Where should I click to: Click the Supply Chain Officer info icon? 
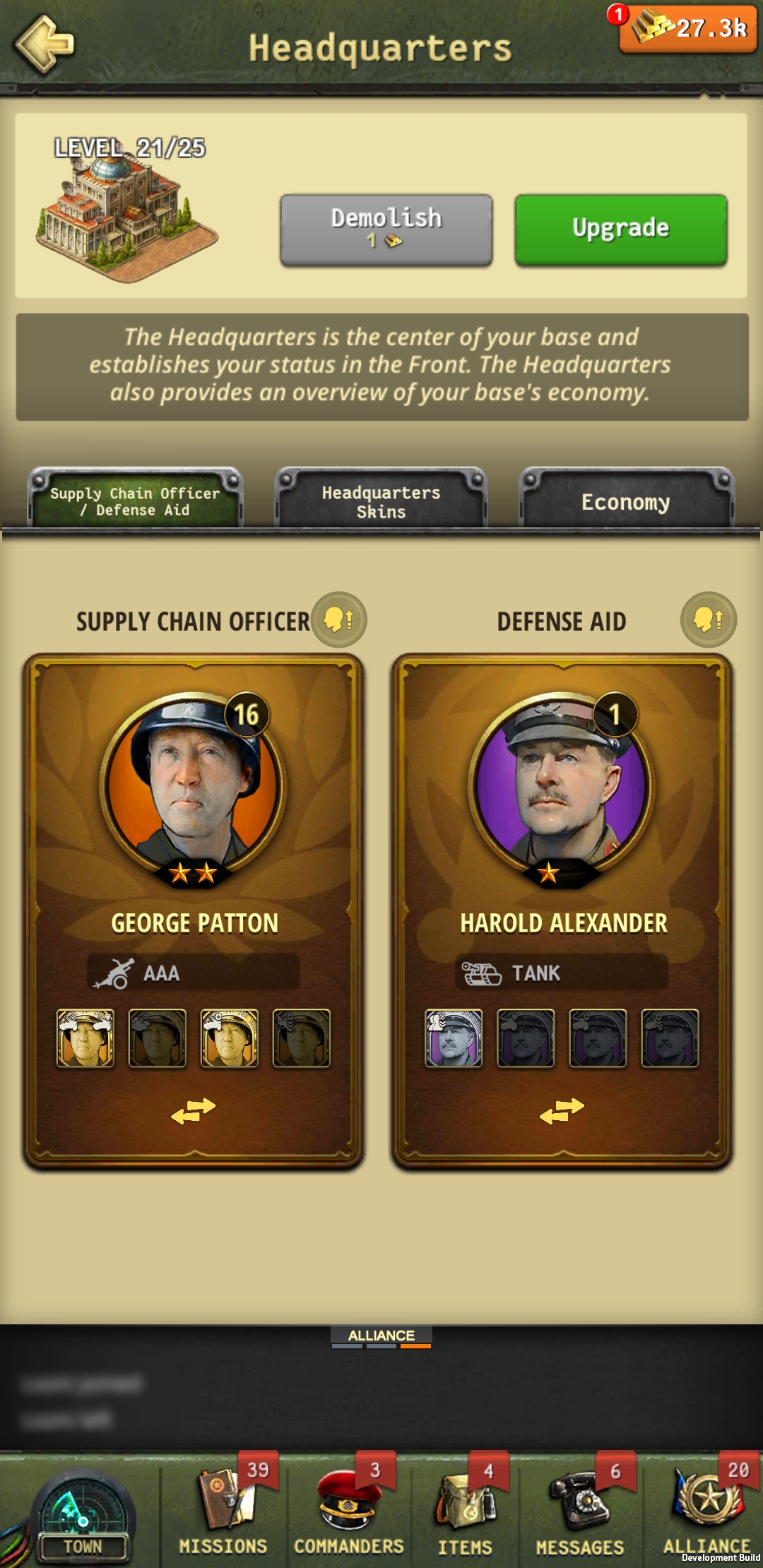coord(339,619)
